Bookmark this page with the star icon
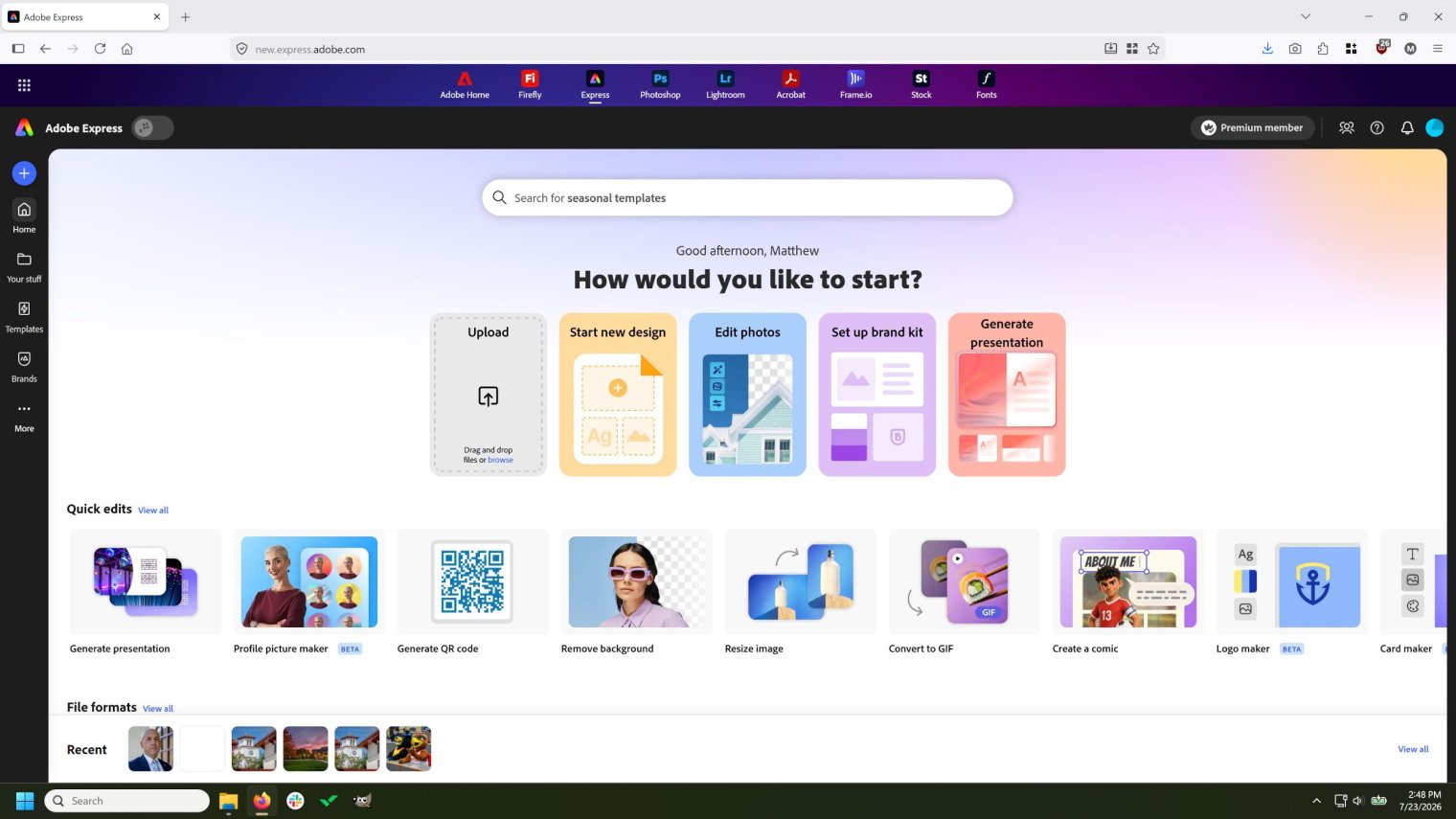 click(1153, 49)
